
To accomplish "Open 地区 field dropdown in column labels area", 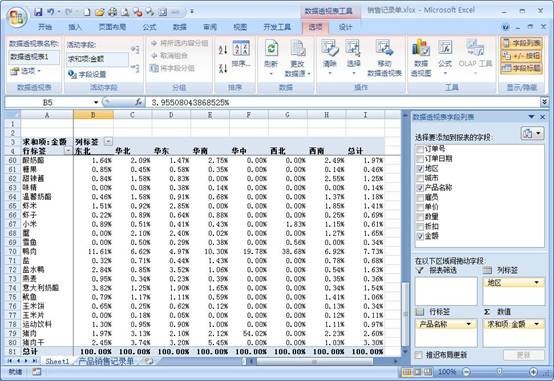I will pyautogui.click(x=536, y=282).
